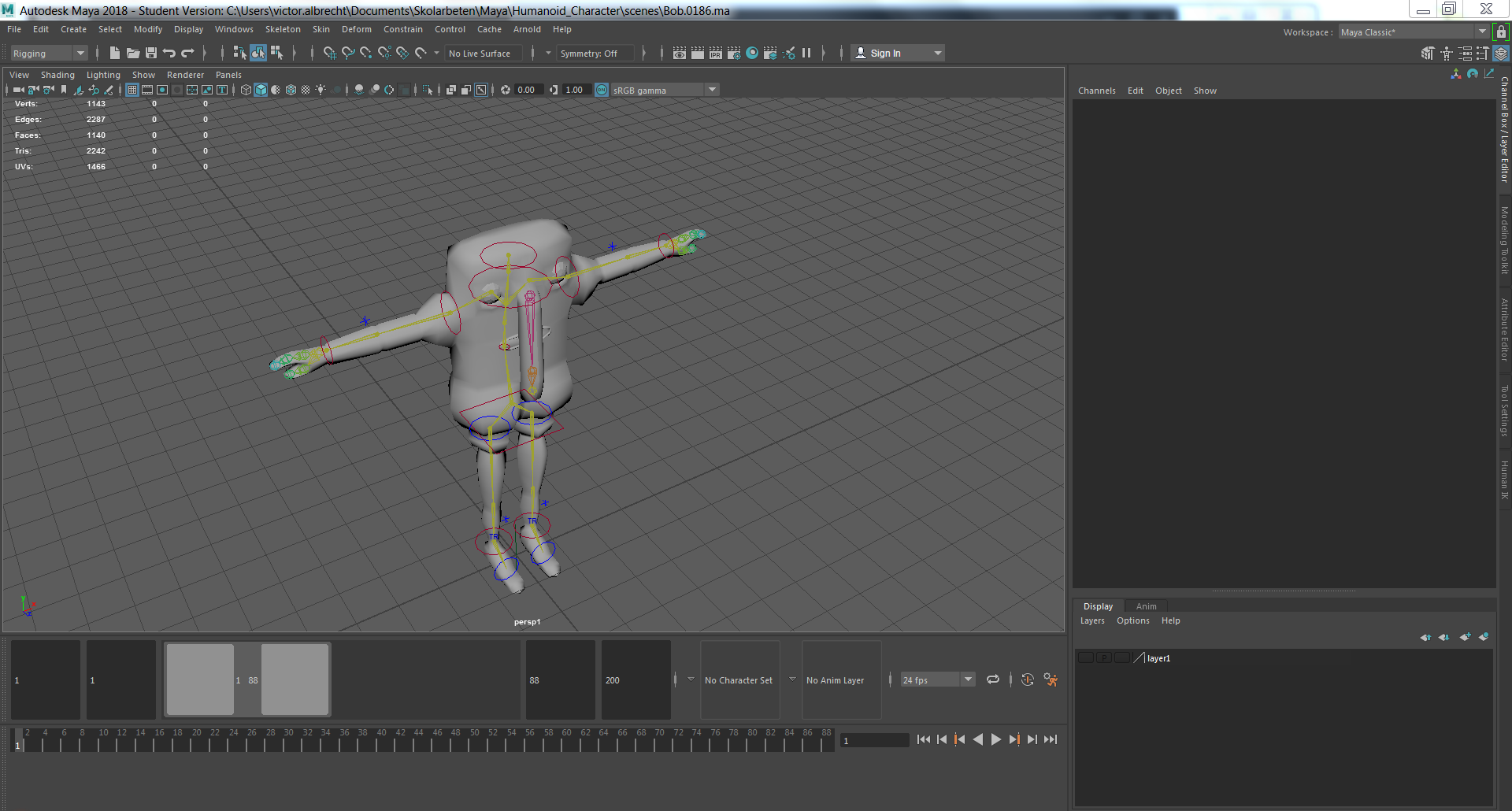This screenshot has width=1512, height=811.
Task: Save the scene using the save icon
Action: coord(150,53)
